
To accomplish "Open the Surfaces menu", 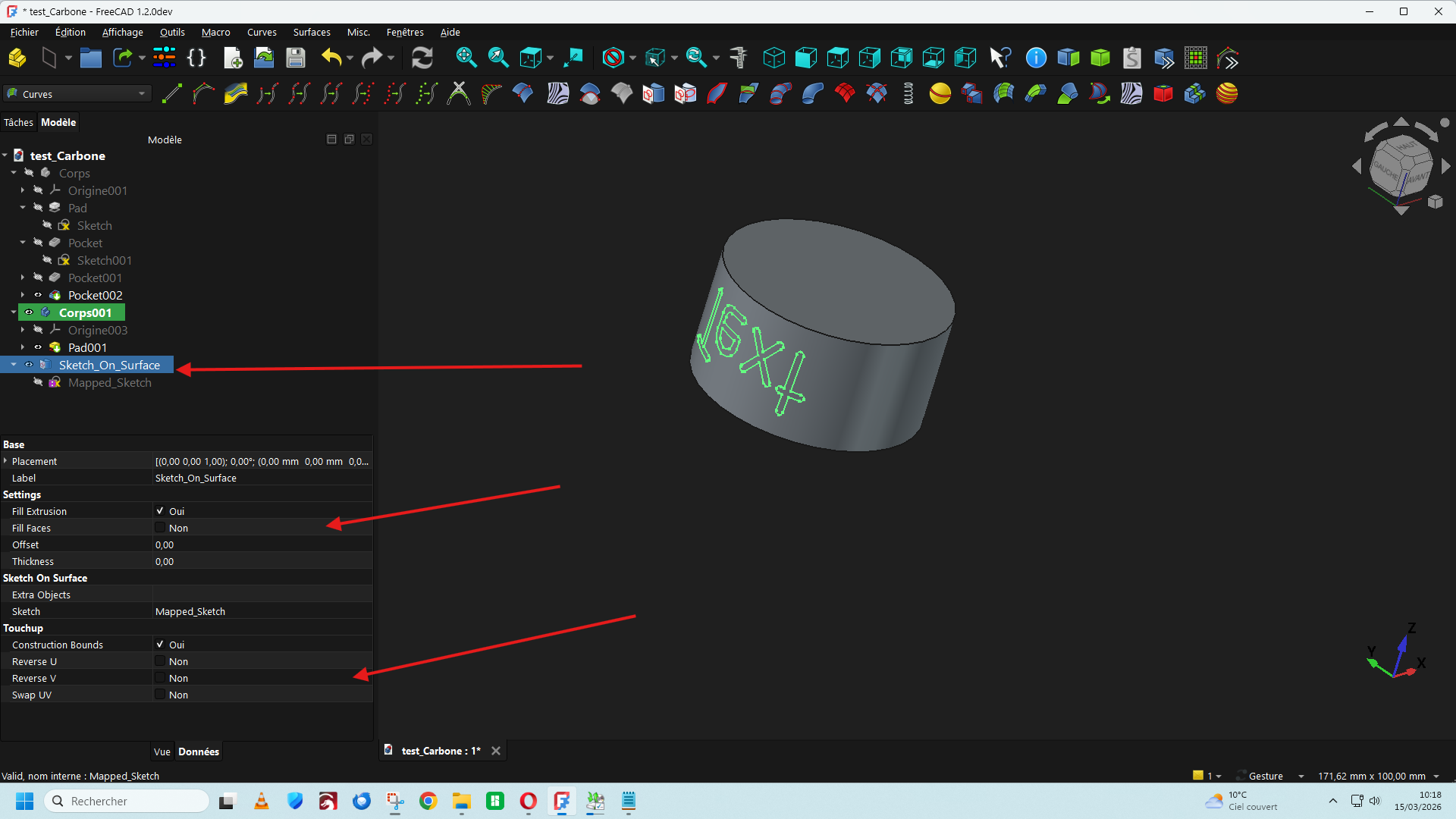I will (x=312, y=32).
